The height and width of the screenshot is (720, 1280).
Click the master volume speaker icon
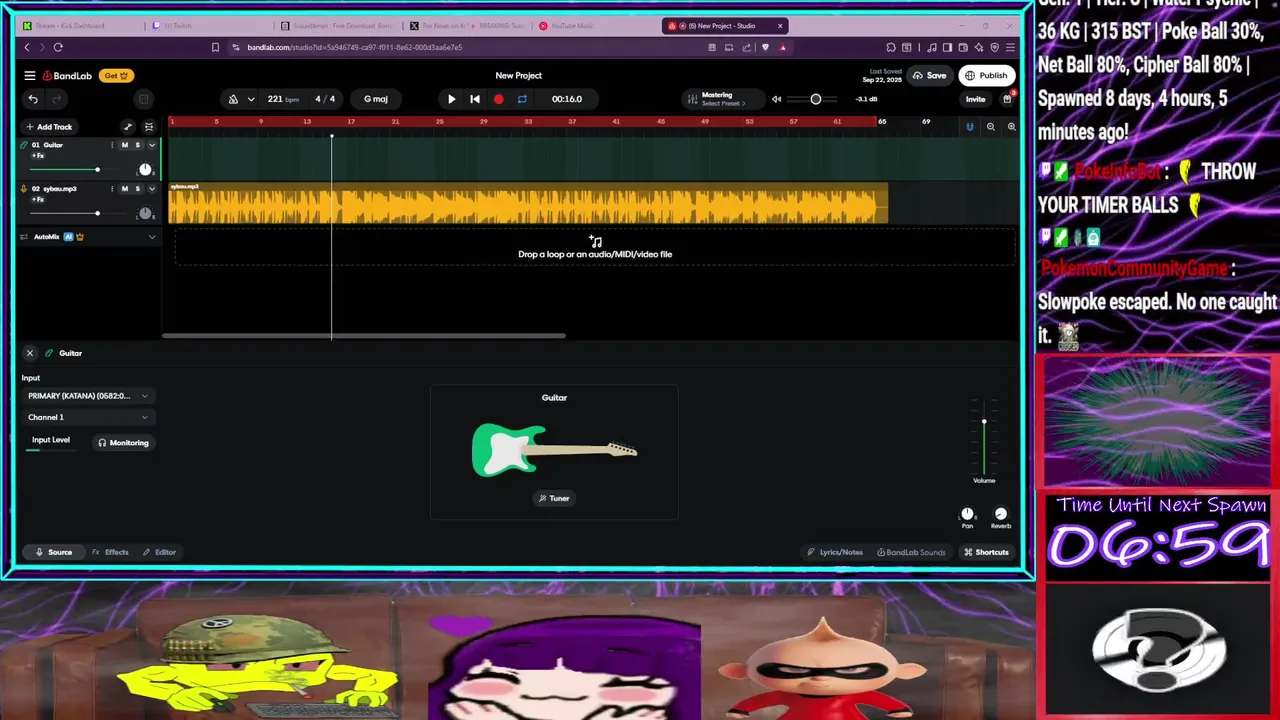[776, 99]
